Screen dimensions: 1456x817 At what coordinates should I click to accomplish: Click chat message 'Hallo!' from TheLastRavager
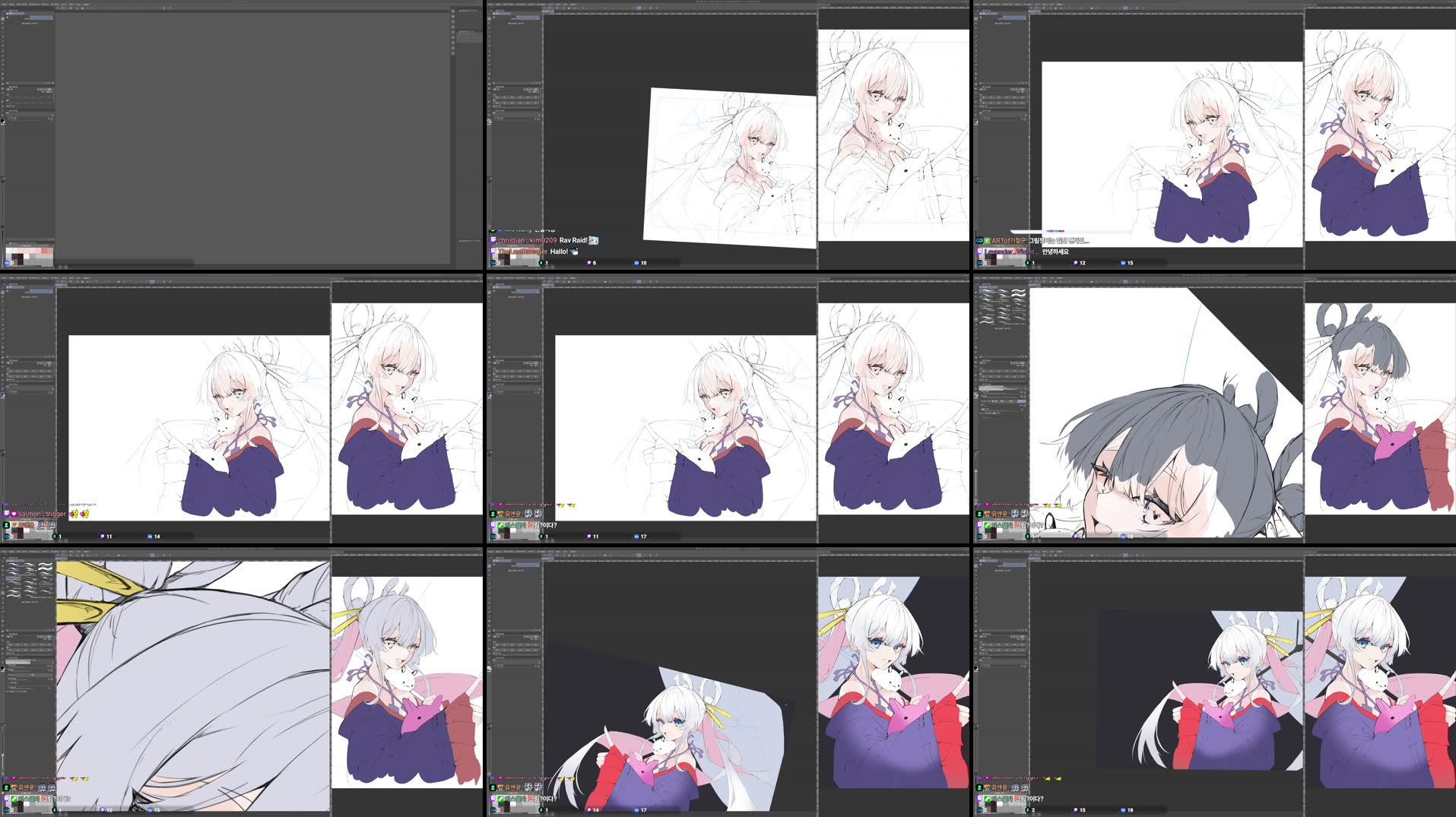[559, 252]
